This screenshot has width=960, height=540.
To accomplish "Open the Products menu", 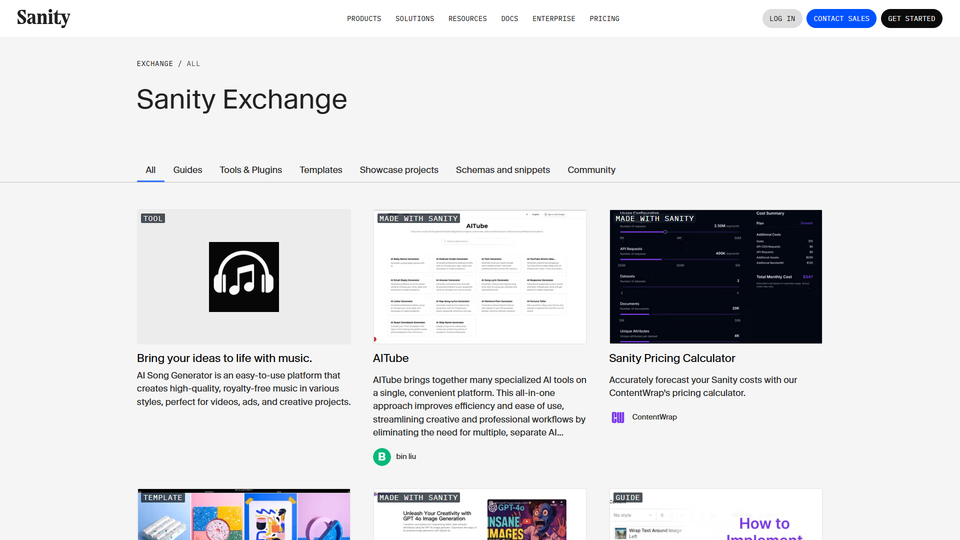I will (x=364, y=19).
